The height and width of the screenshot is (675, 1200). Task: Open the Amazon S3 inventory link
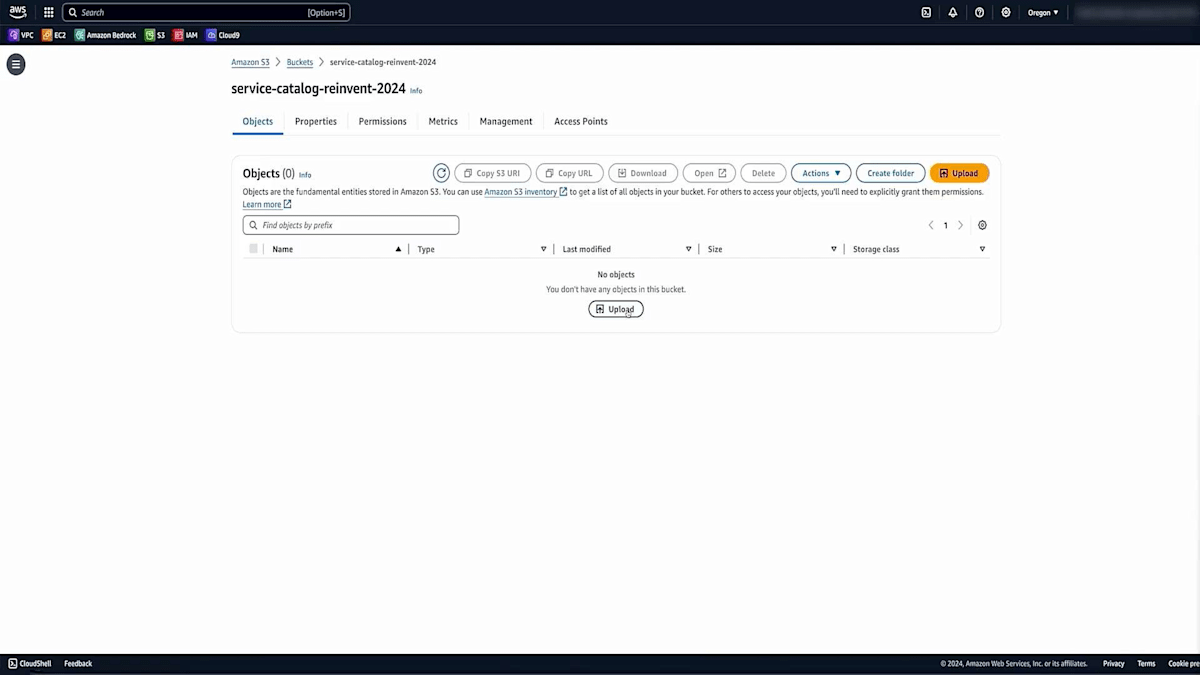coord(525,192)
